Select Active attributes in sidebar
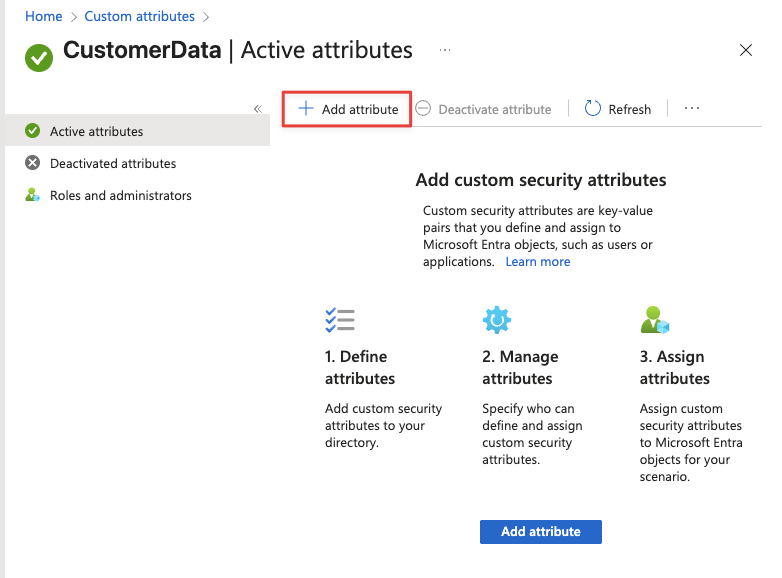 click(96, 131)
